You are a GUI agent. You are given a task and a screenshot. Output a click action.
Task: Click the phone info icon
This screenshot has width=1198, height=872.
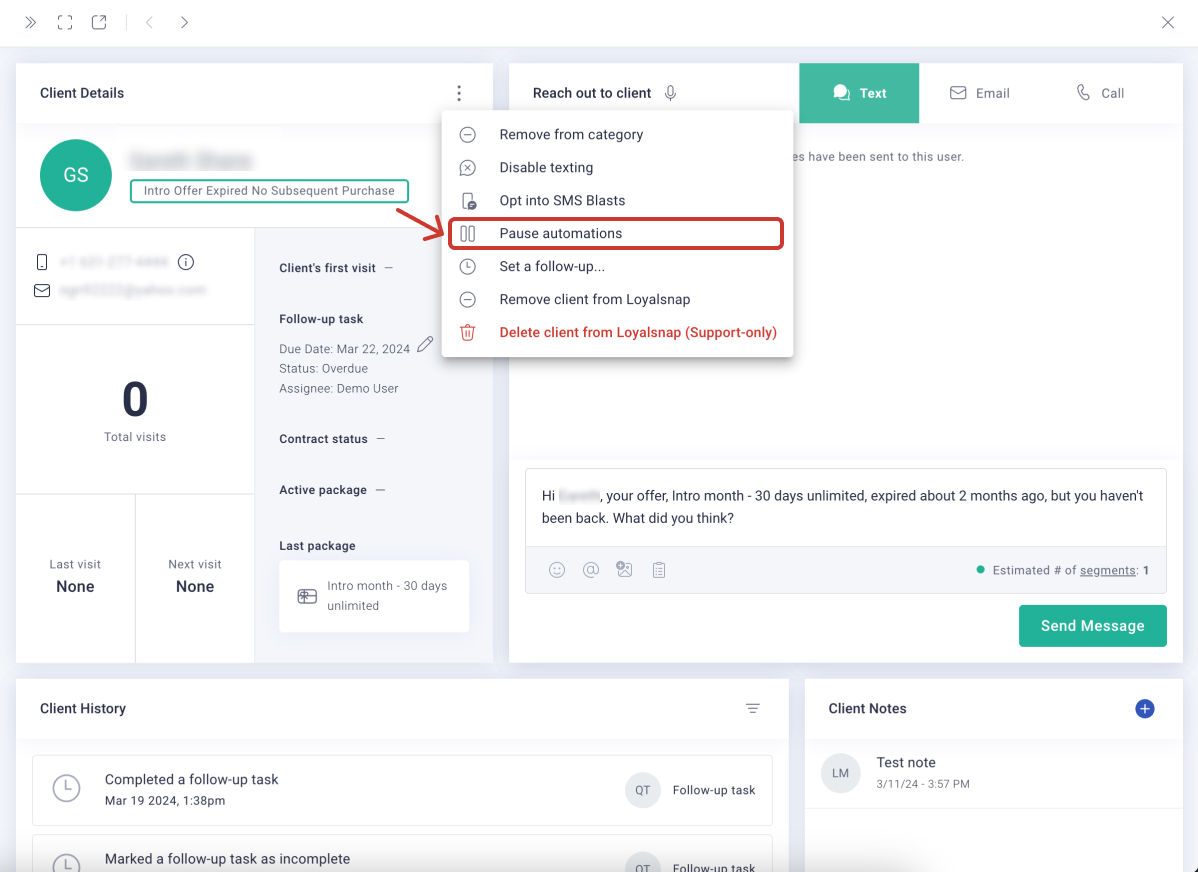pyautogui.click(x=186, y=262)
